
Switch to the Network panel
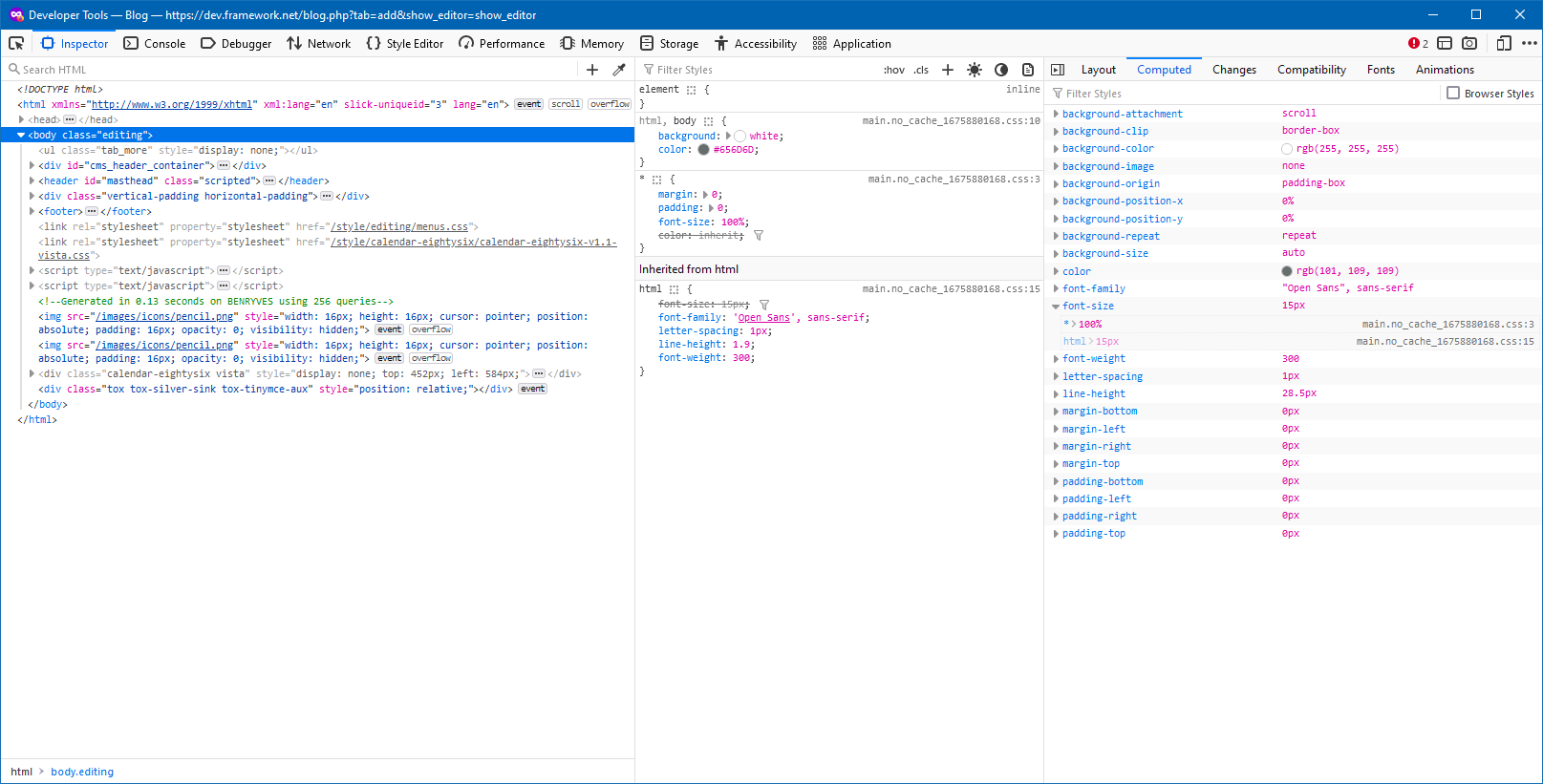tap(318, 43)
